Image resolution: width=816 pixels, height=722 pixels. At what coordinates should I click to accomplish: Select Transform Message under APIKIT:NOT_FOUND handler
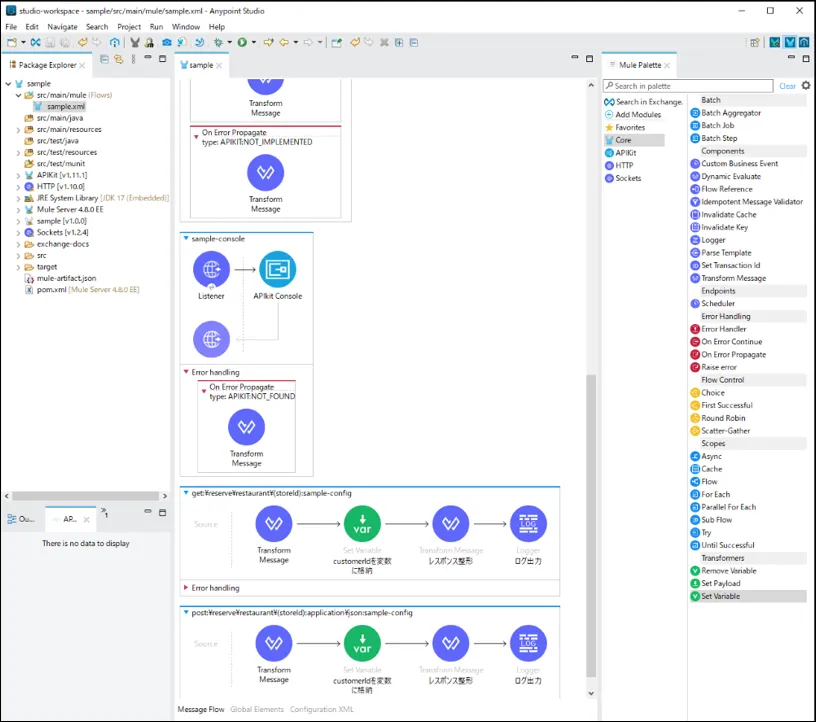tap(247, 427)
